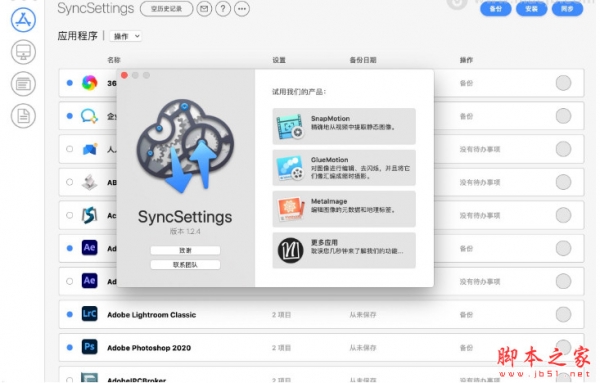Select Adobe Lightroom Classic name text
This screenshot has width=600, height=383.
coord(152,315)
